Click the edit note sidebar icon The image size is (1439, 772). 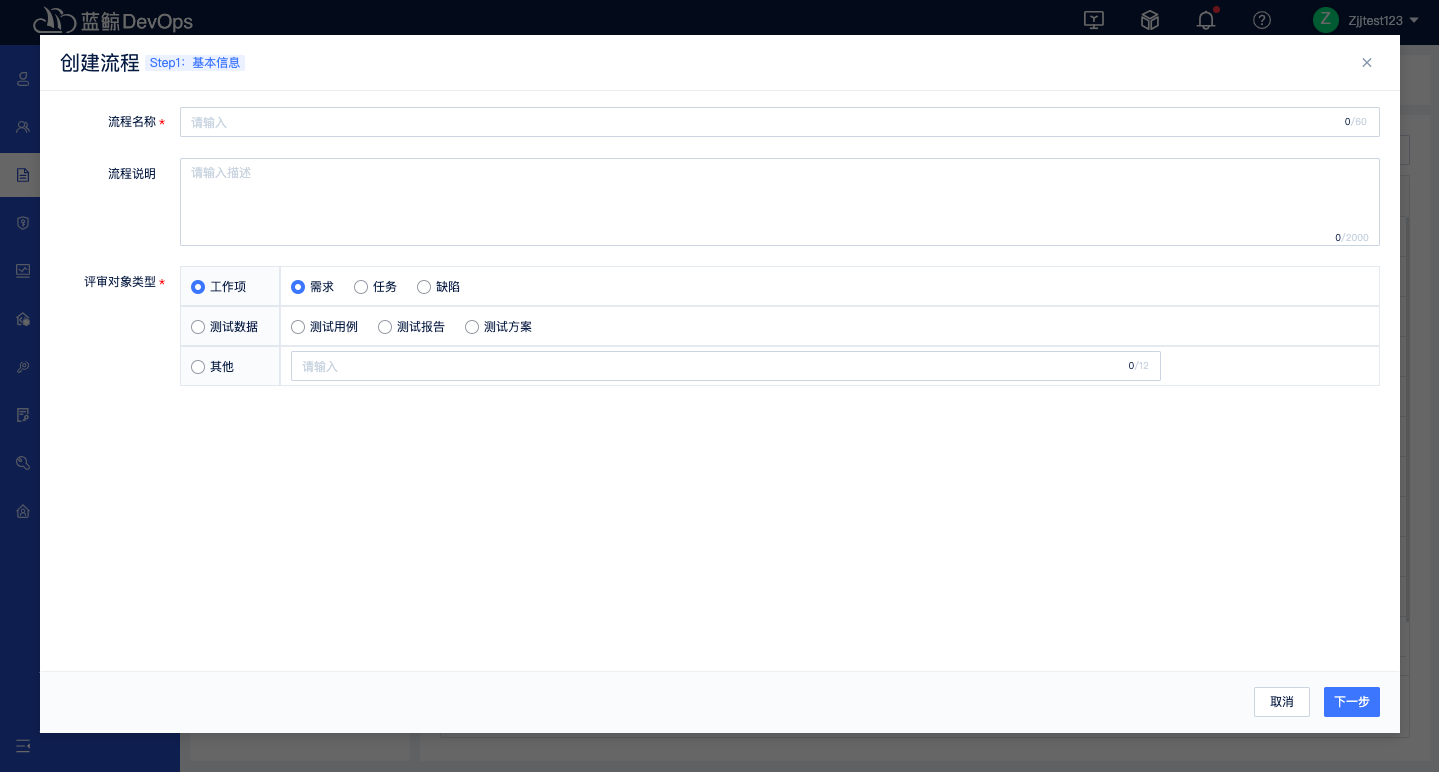(23, 415)
